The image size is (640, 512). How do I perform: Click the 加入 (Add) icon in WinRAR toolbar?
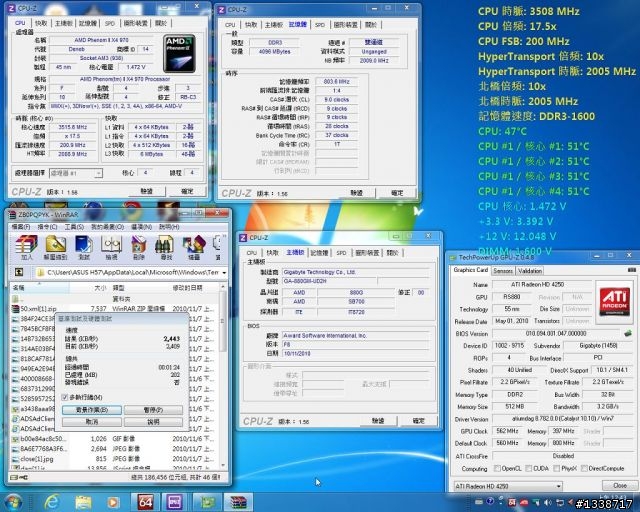(27, 245)
